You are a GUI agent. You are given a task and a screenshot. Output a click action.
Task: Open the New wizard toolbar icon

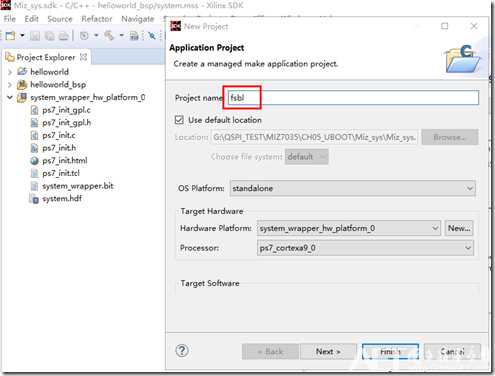coord(10,35)
